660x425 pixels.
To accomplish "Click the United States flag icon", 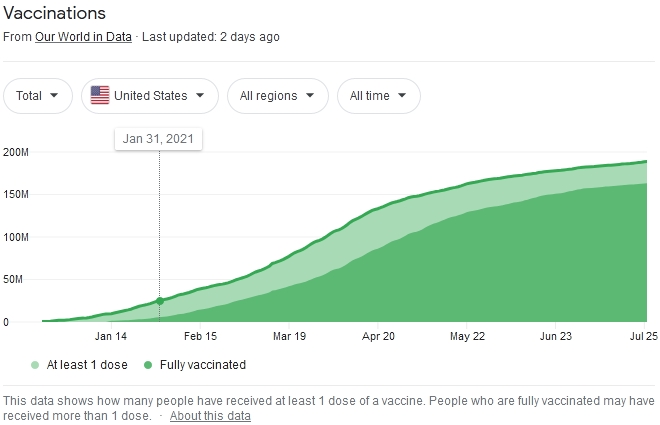I will (x=100, y=95).
